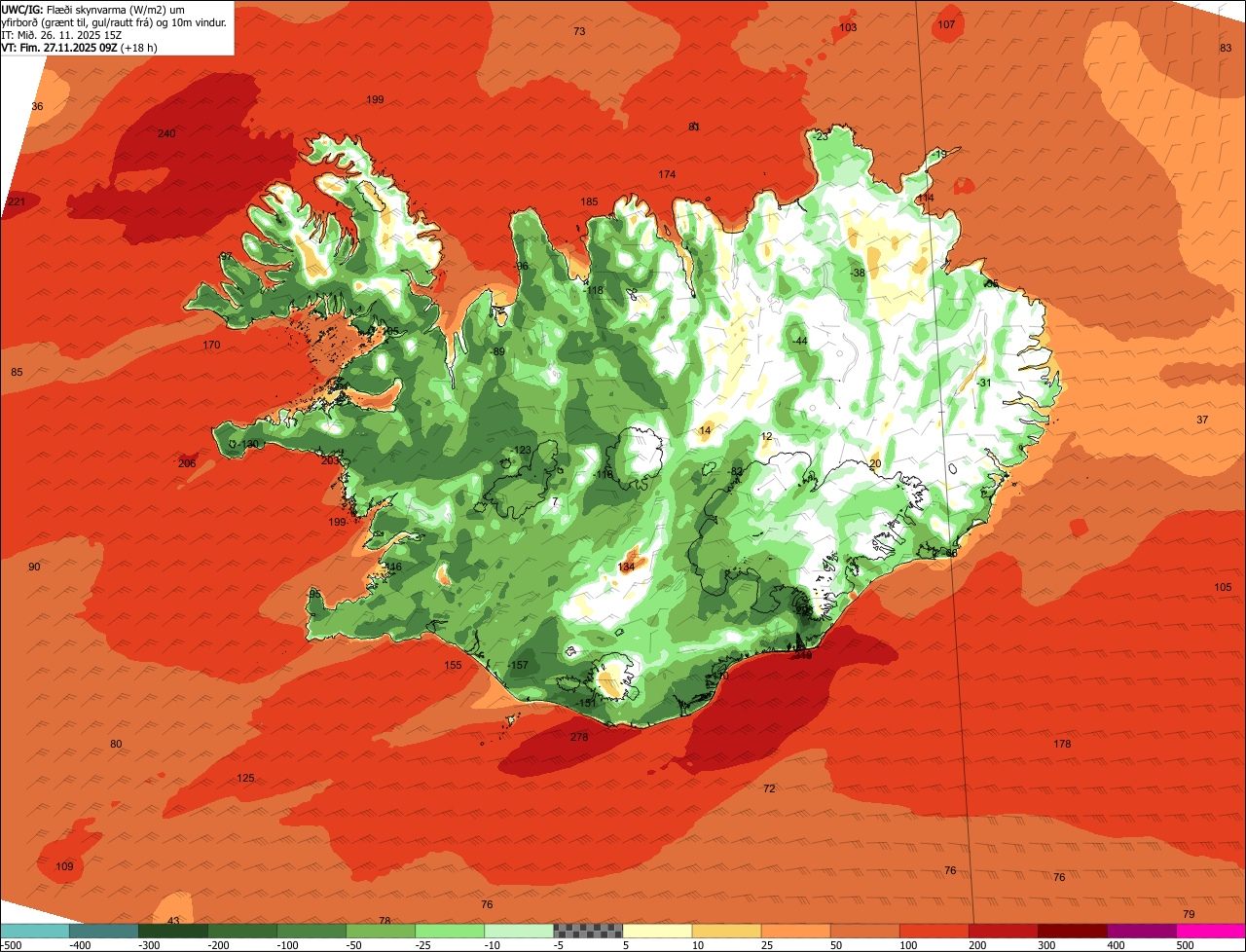
Task: Click the red swatch between 100 and 200
Action: coord(934,931)
